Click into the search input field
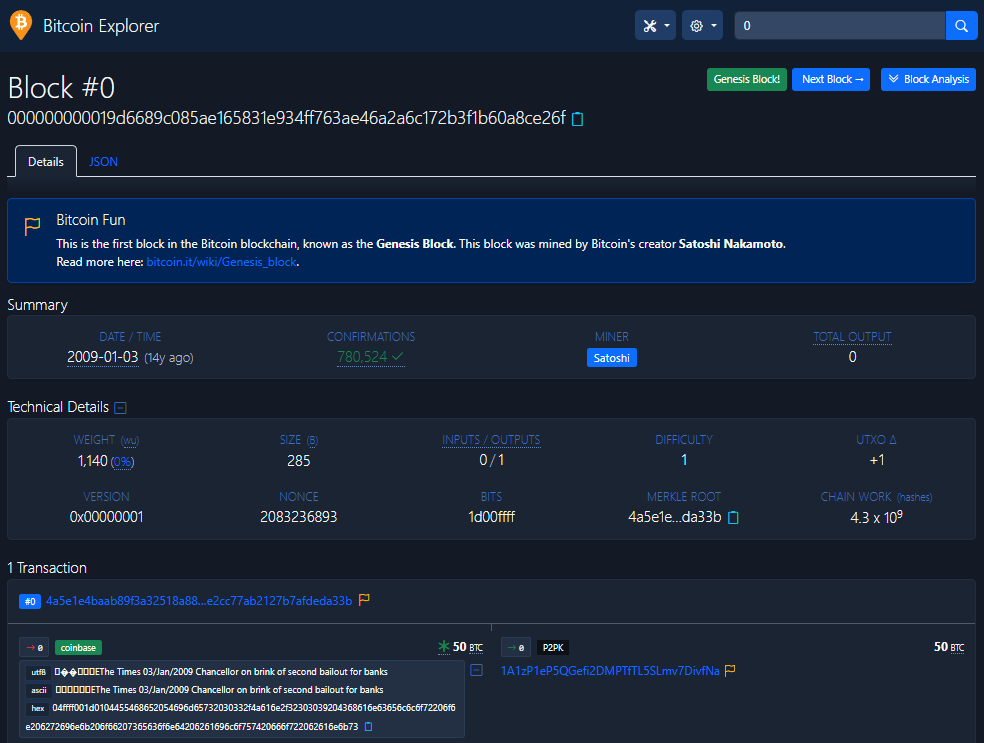 click(x=838, y=26)
